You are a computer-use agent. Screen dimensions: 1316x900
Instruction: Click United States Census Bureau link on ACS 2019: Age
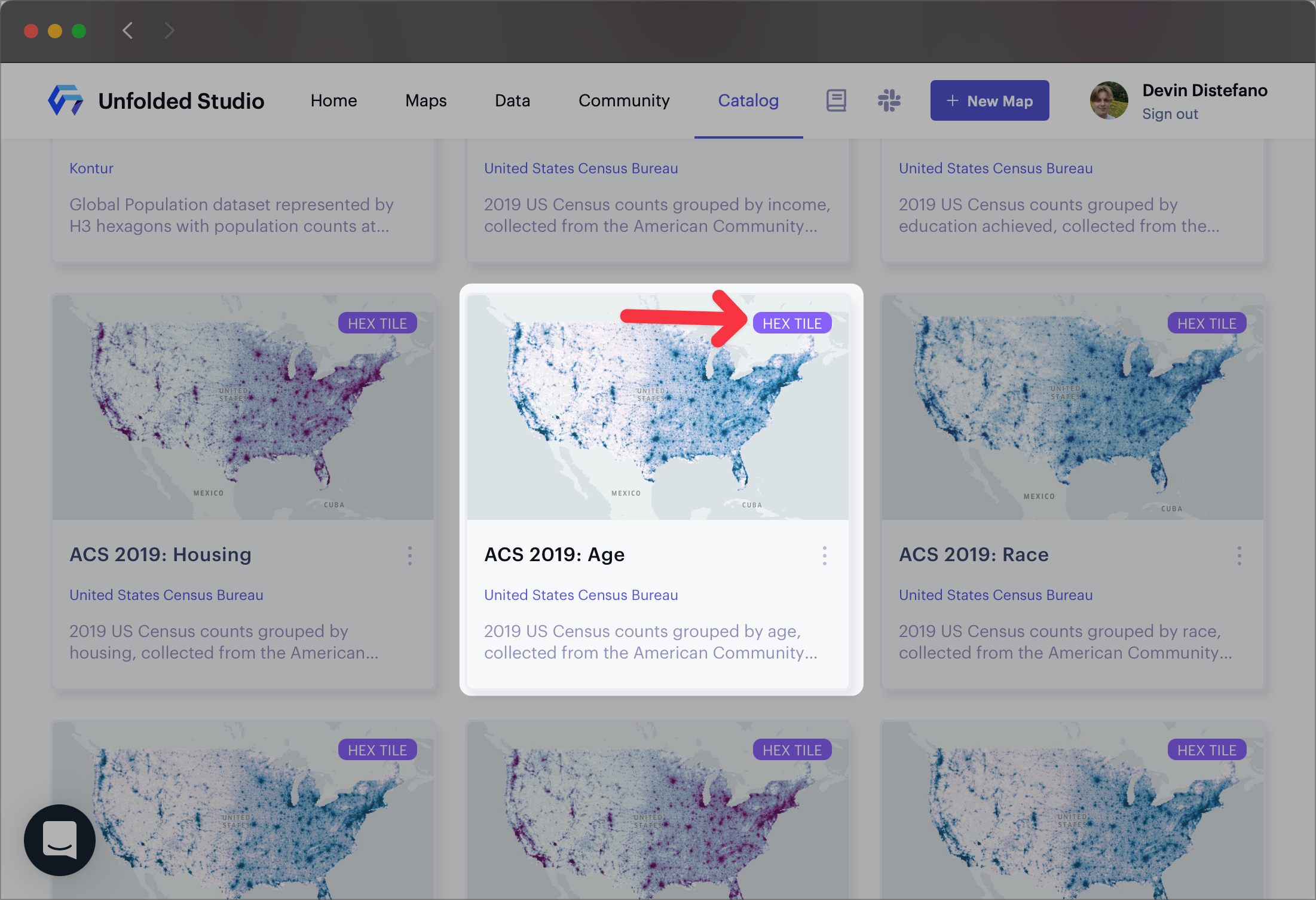pos(581,595)
